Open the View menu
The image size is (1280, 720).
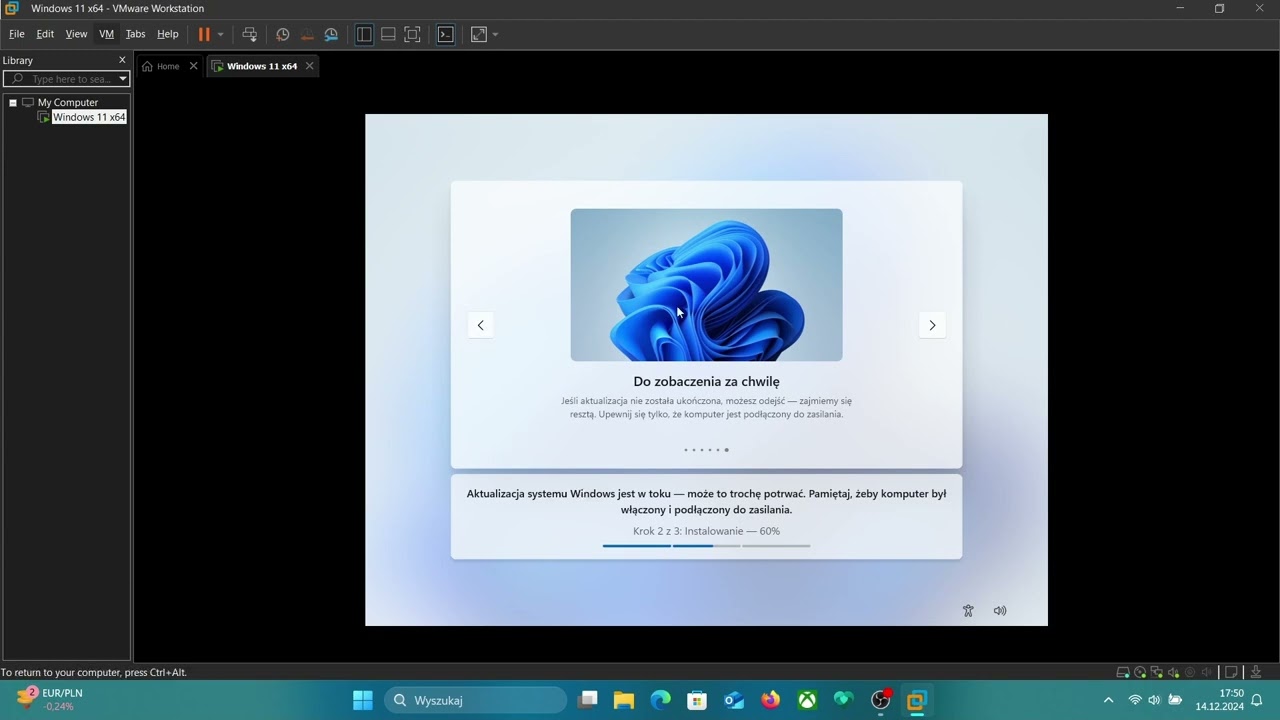[76, 34]
